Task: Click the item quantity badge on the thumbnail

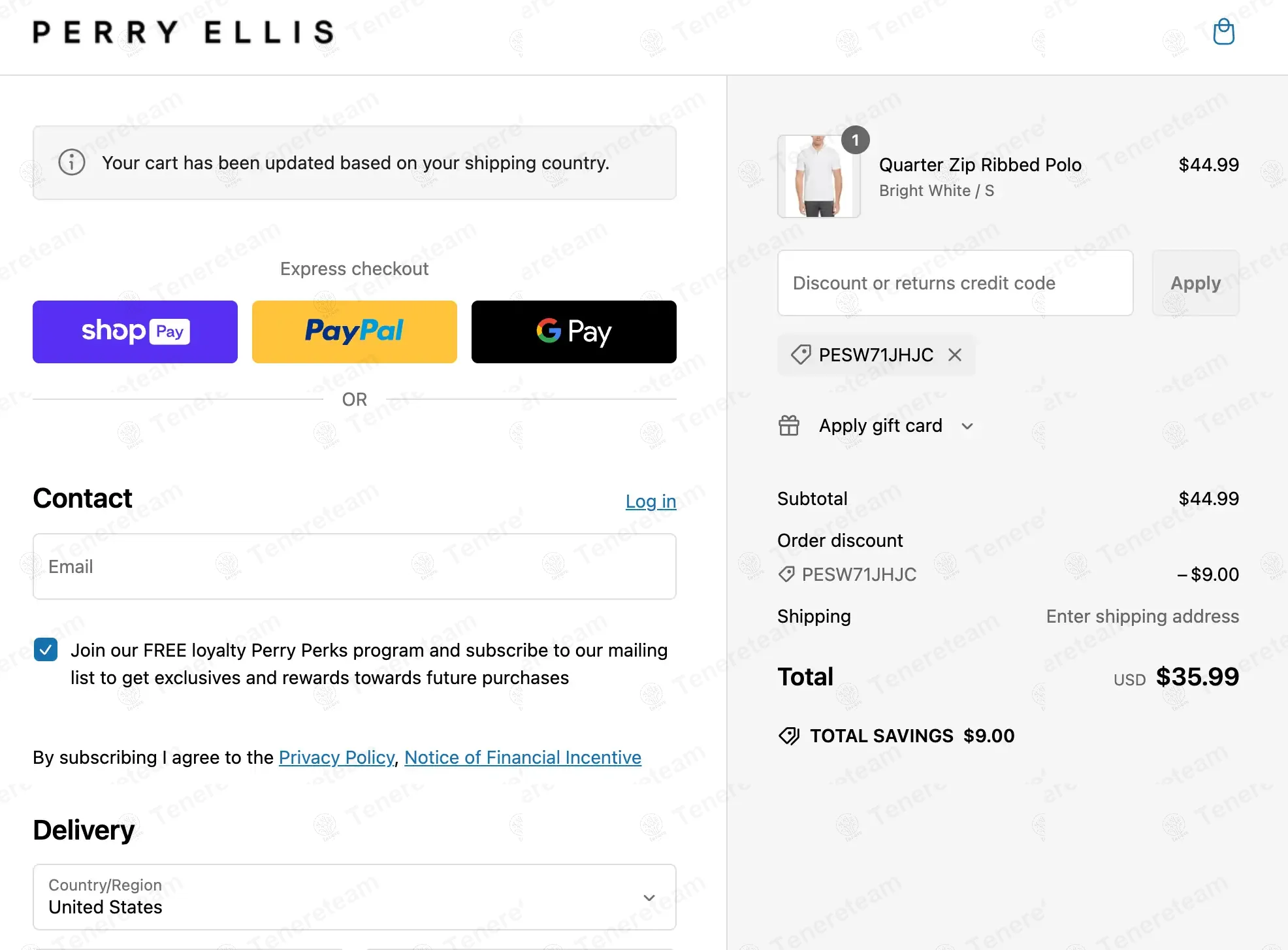Action: coord(855,140)
